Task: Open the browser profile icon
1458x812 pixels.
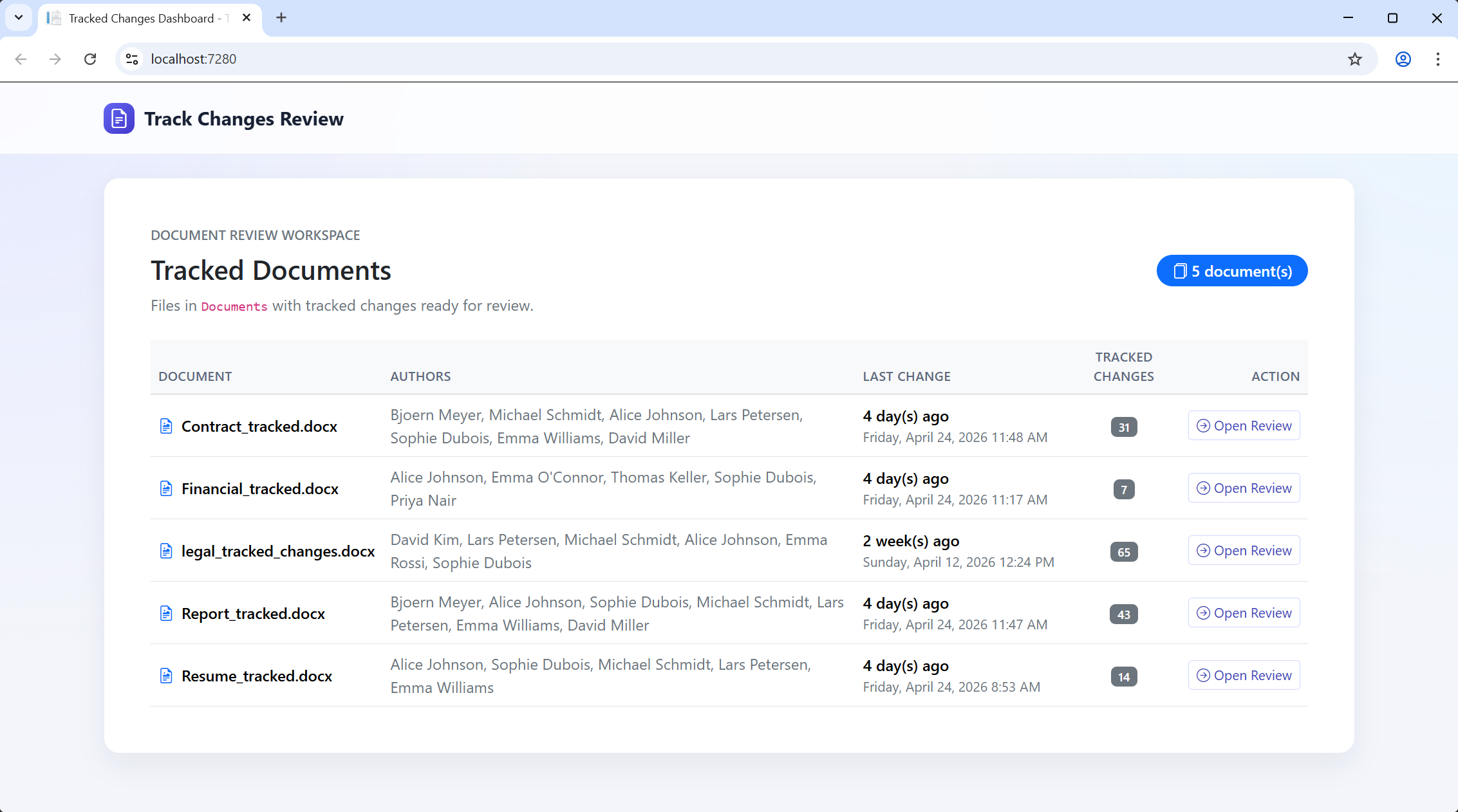Action: pyautogui.click(x=1403, y=59)
